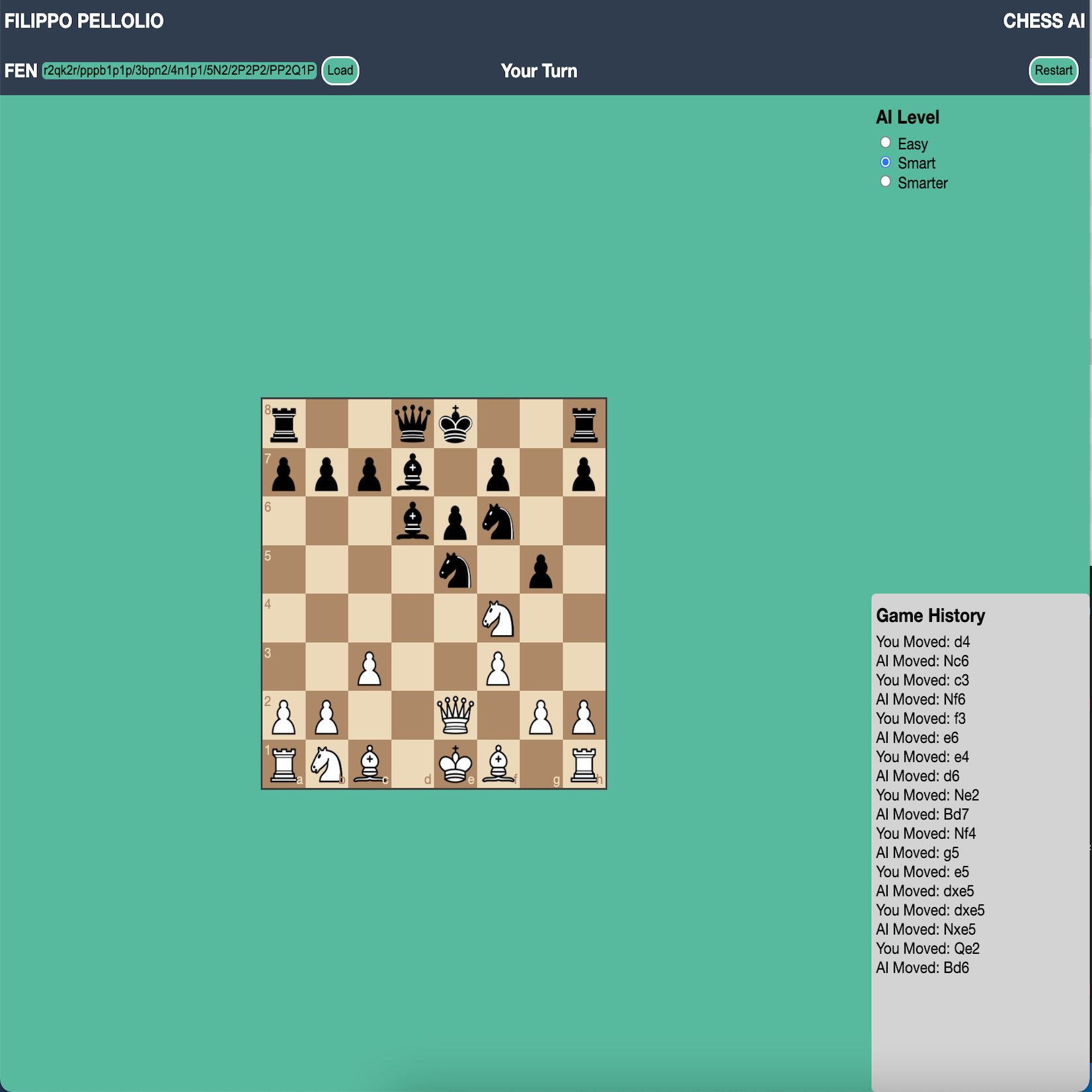Viewport: 1092px width, 1092px height.
Task: Click 'You Moved: dxe5' history entry
Action: [x=930, y=910]
